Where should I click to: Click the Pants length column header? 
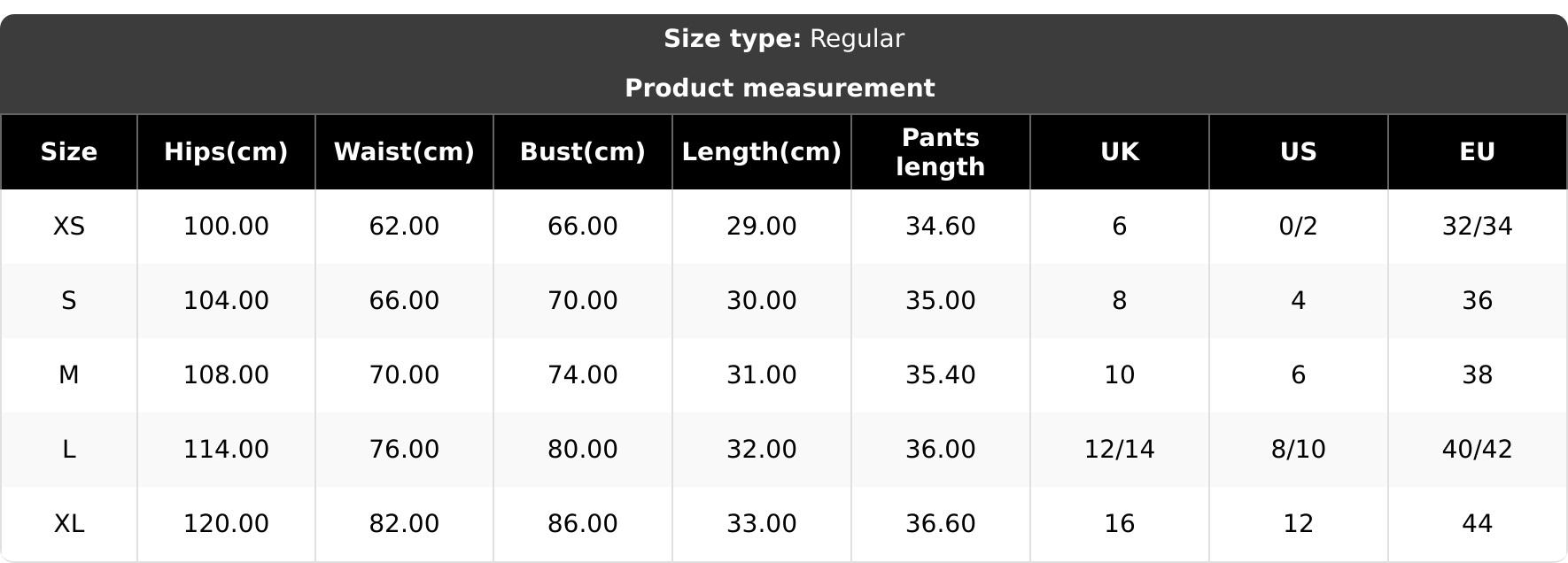pos(940,152)
